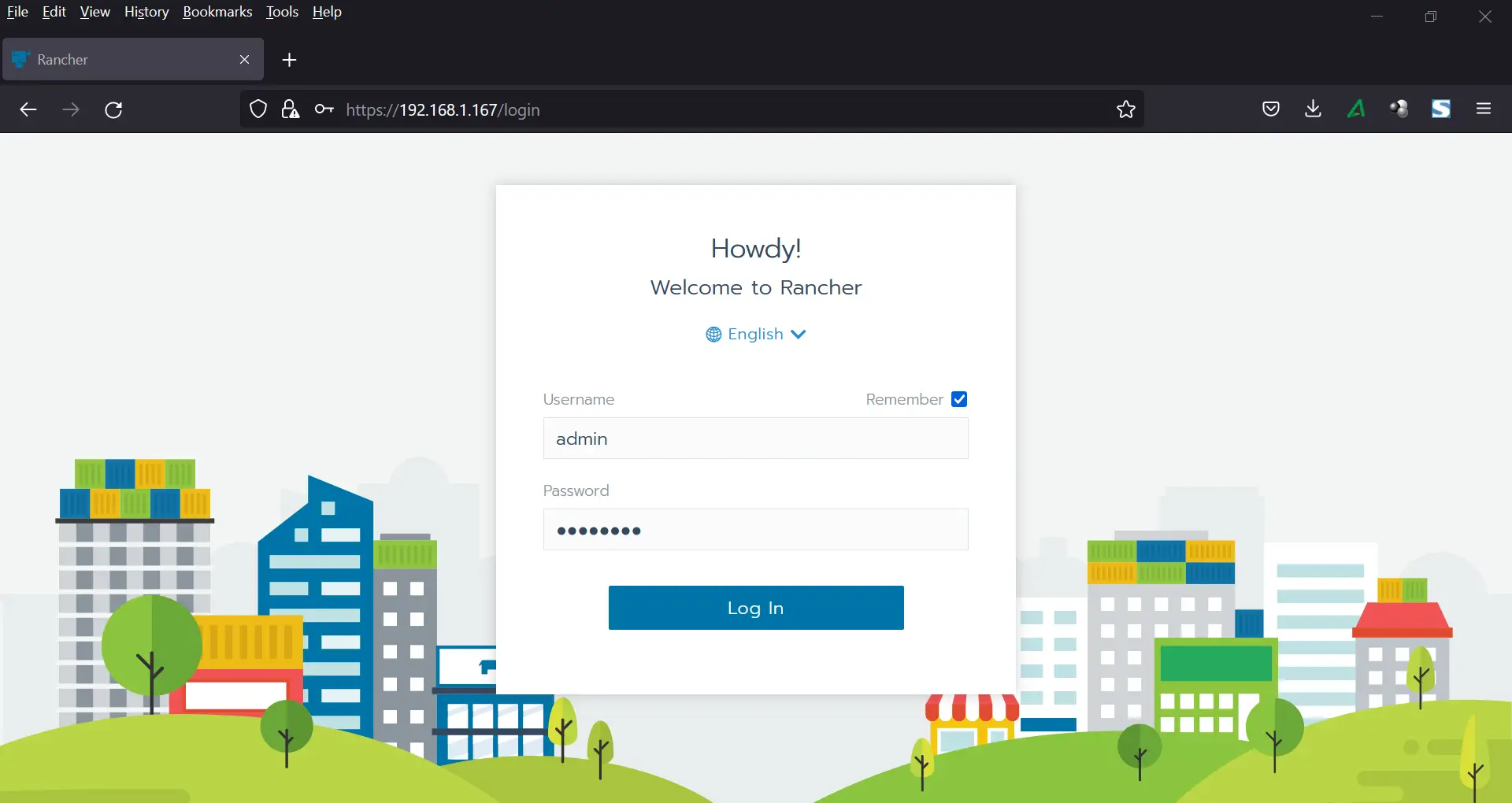This screenshot has height=803, width=1512.
Task: Open the Downloads panel
Action: pyautogui.click(x=1313, y=109)
